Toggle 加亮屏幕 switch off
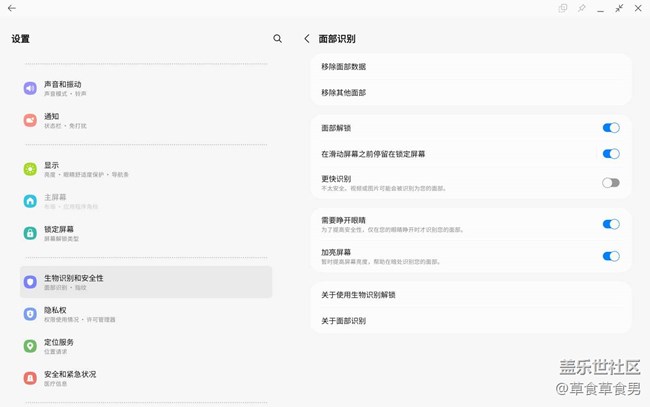 [x=610, y=256]
